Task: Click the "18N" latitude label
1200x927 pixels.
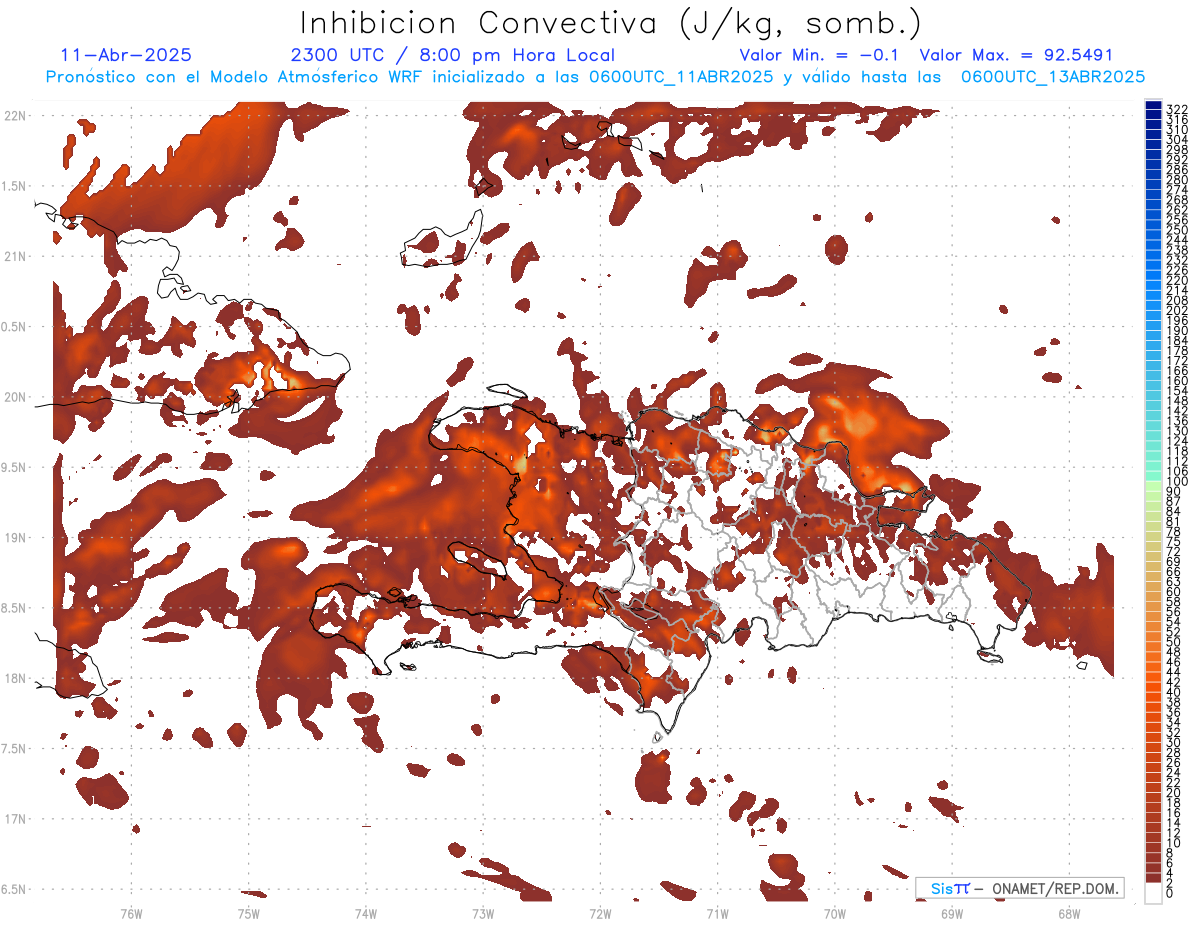Action: click(x=14, y=678)
